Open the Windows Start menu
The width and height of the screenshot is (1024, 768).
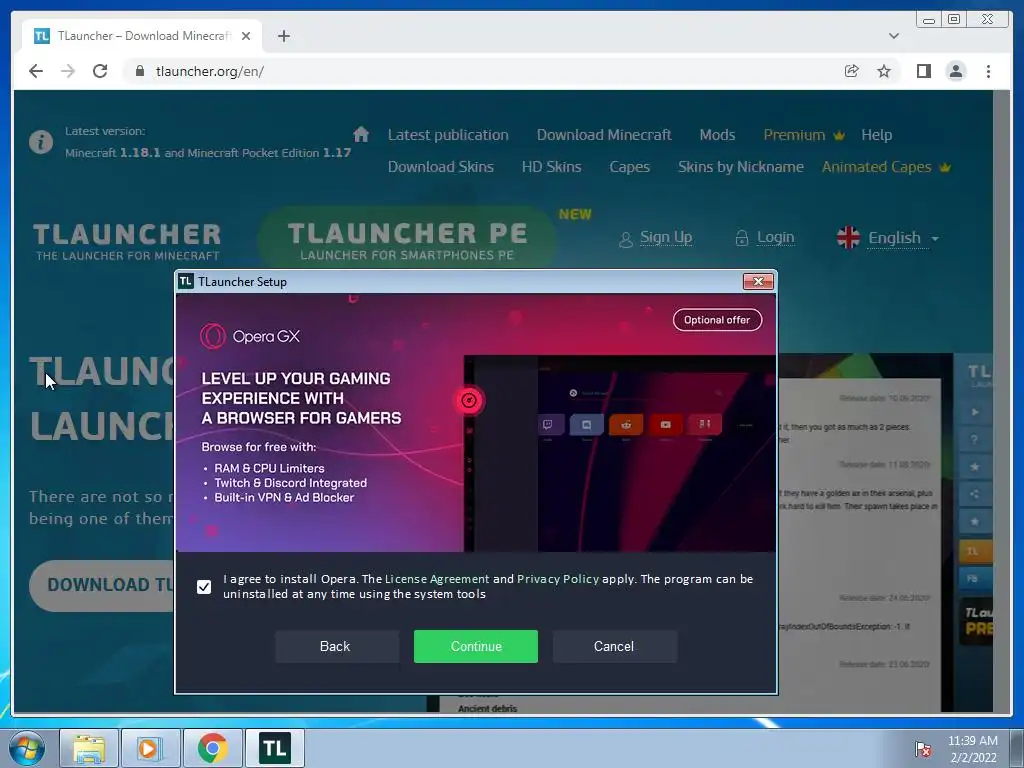pyautogui.click(x=26, y=748)
